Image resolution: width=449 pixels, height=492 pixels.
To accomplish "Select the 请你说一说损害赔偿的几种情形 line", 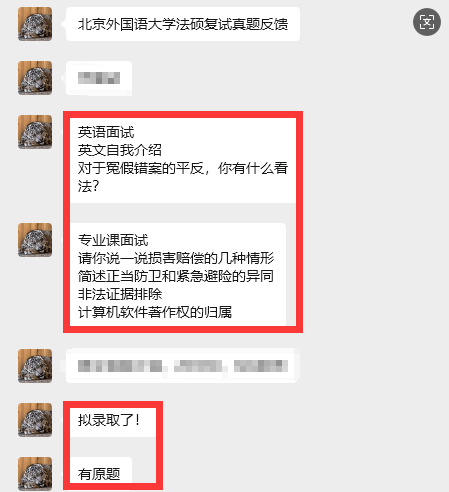I will [176, 258].
